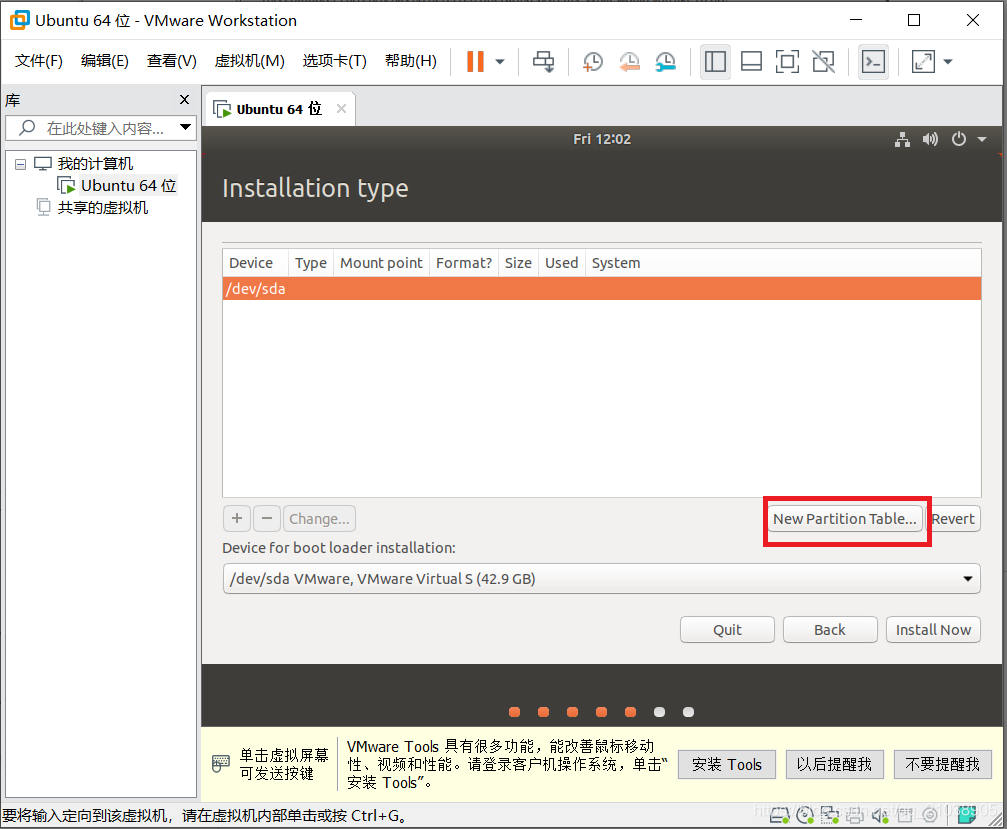
Task: Toggle the thumbnail bar view
Action: coord(751,62)
